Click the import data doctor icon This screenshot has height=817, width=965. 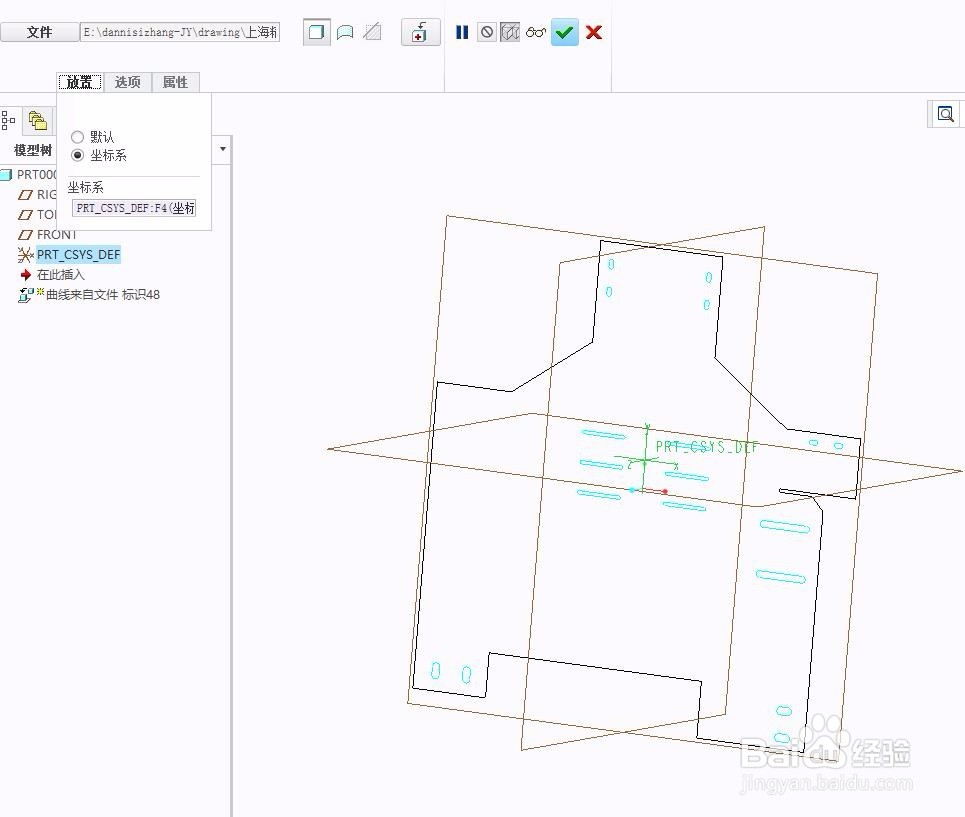click(420, 32)
